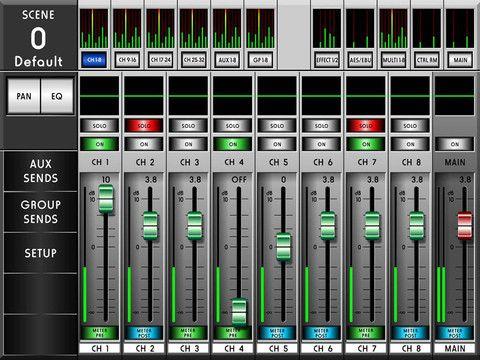Solo channel CH 4
This screenshot has height=360, width=480.
(x=232, y=126)
